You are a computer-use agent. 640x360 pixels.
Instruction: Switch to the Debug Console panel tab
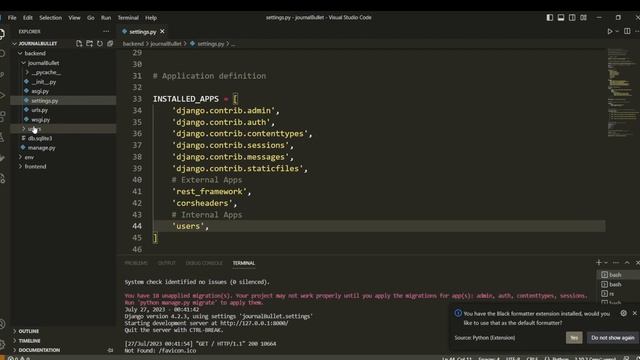204,263
